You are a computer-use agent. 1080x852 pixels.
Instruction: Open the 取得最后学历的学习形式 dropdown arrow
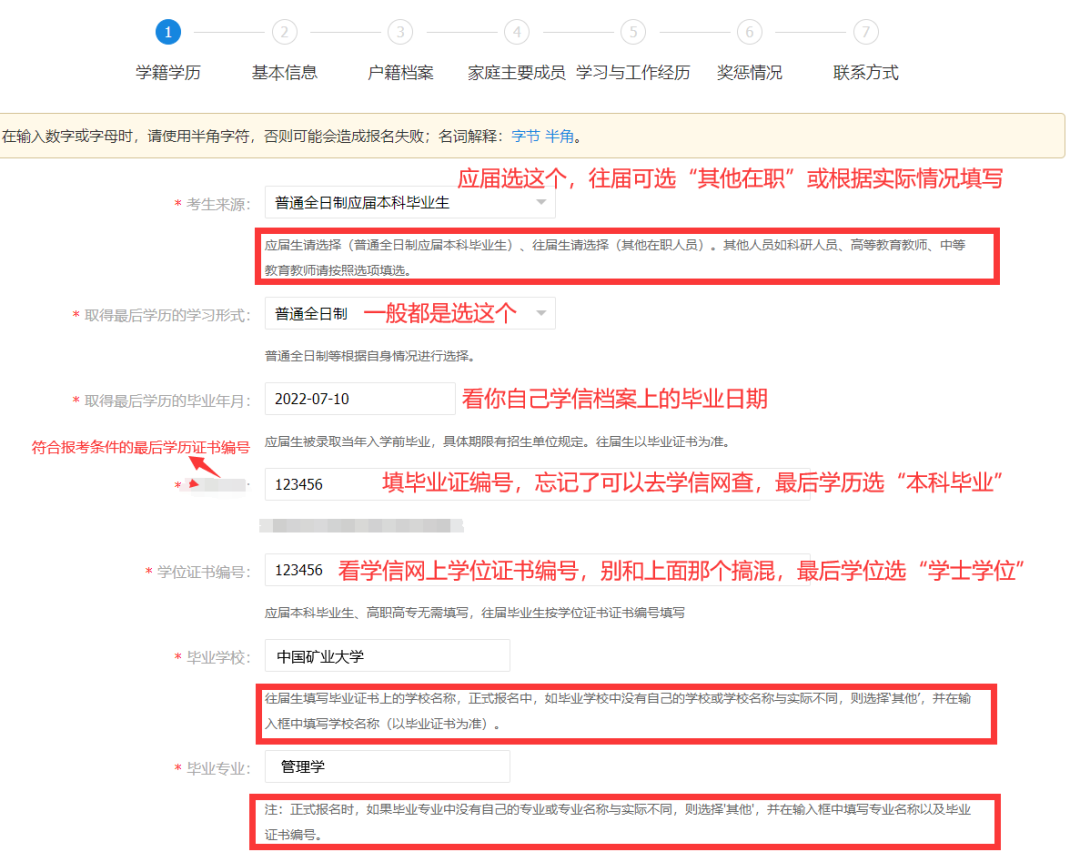click(x=541, y=314)
